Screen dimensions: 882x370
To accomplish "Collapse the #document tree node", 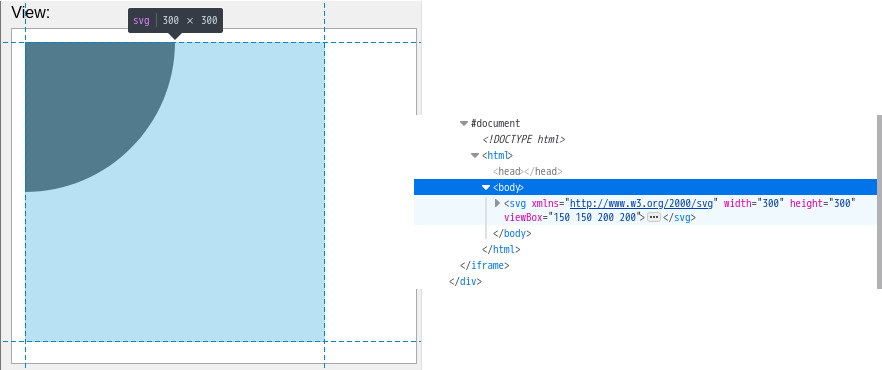I will click(x=464, y=124).
